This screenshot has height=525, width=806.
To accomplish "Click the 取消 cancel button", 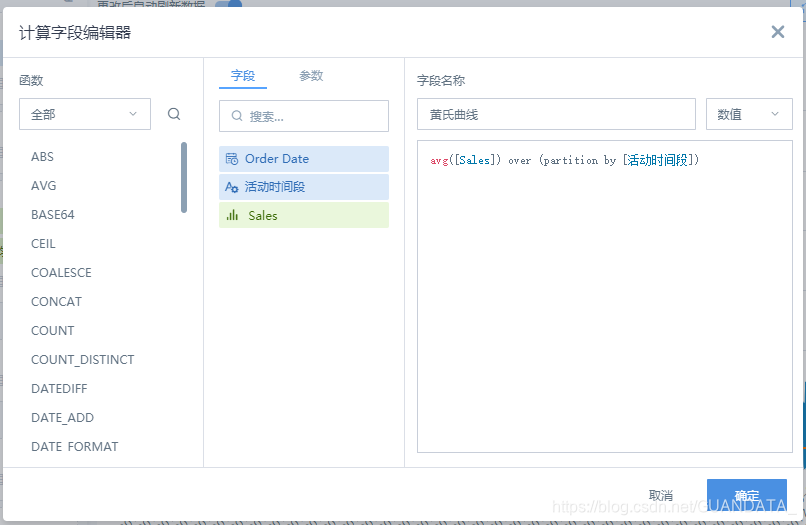I will click(x=661, y=495).
